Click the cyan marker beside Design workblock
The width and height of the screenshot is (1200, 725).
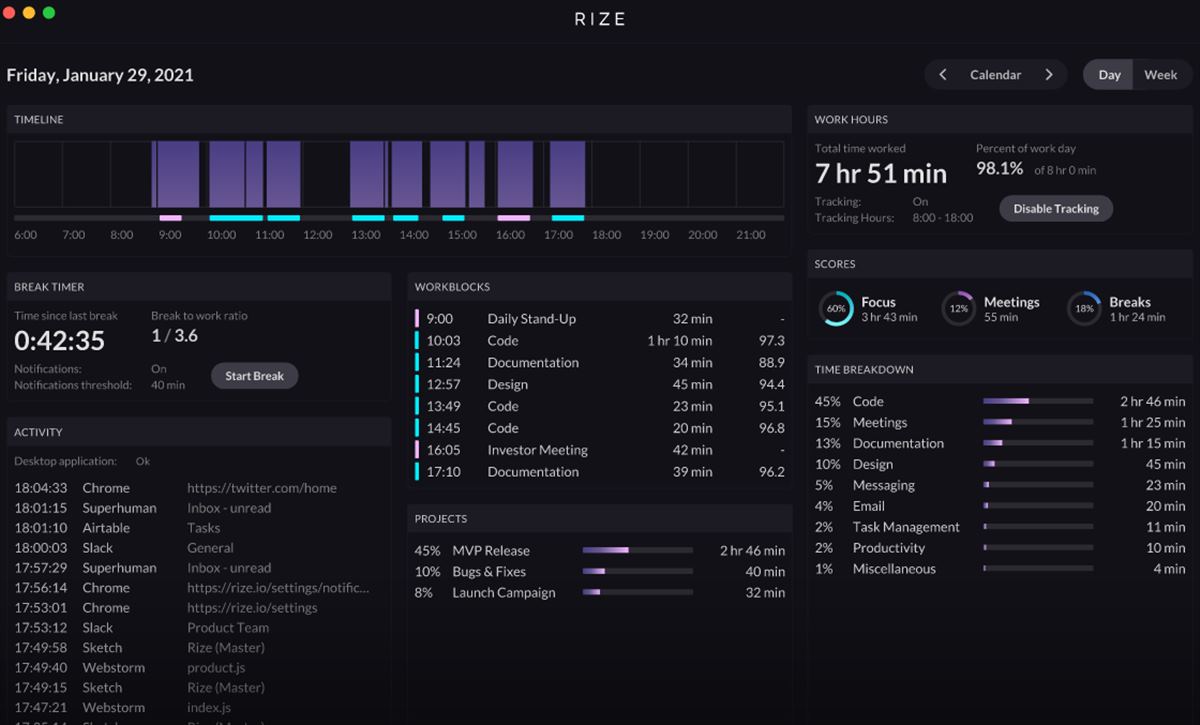(417, 384)
